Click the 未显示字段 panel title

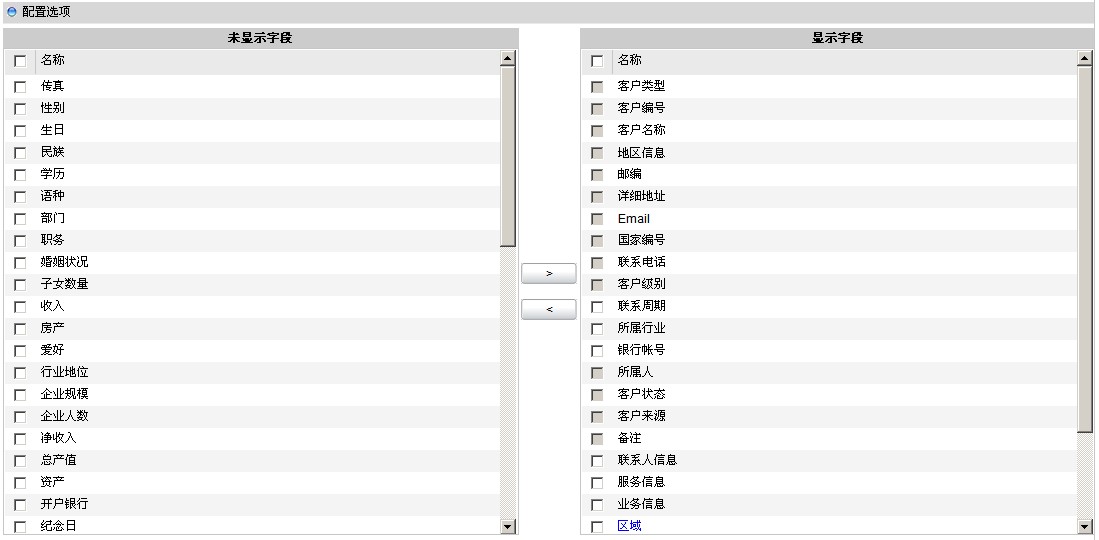260,38
